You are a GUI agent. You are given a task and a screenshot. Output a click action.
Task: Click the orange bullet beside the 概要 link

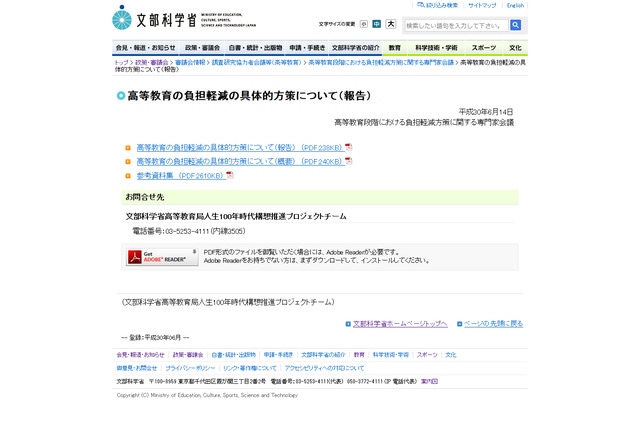[x=128, y=162]
